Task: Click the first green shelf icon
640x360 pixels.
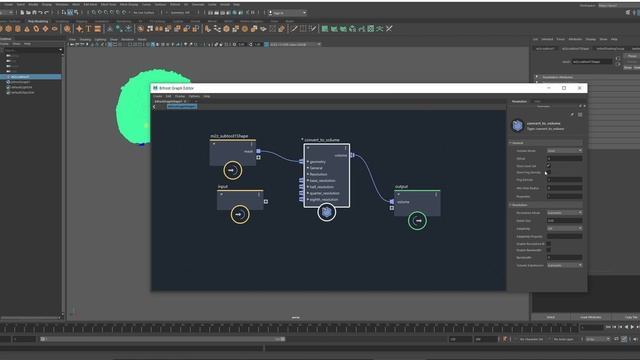Action: coord(325,29)
